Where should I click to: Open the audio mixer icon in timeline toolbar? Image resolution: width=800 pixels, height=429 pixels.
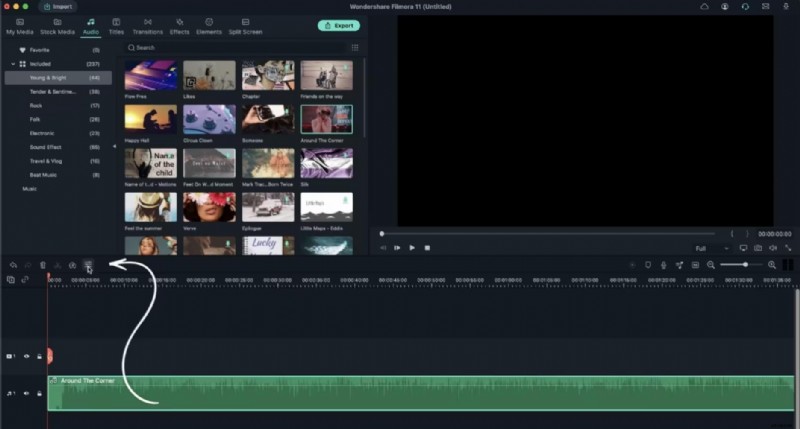pyautogui.click(x=679, y=265)
